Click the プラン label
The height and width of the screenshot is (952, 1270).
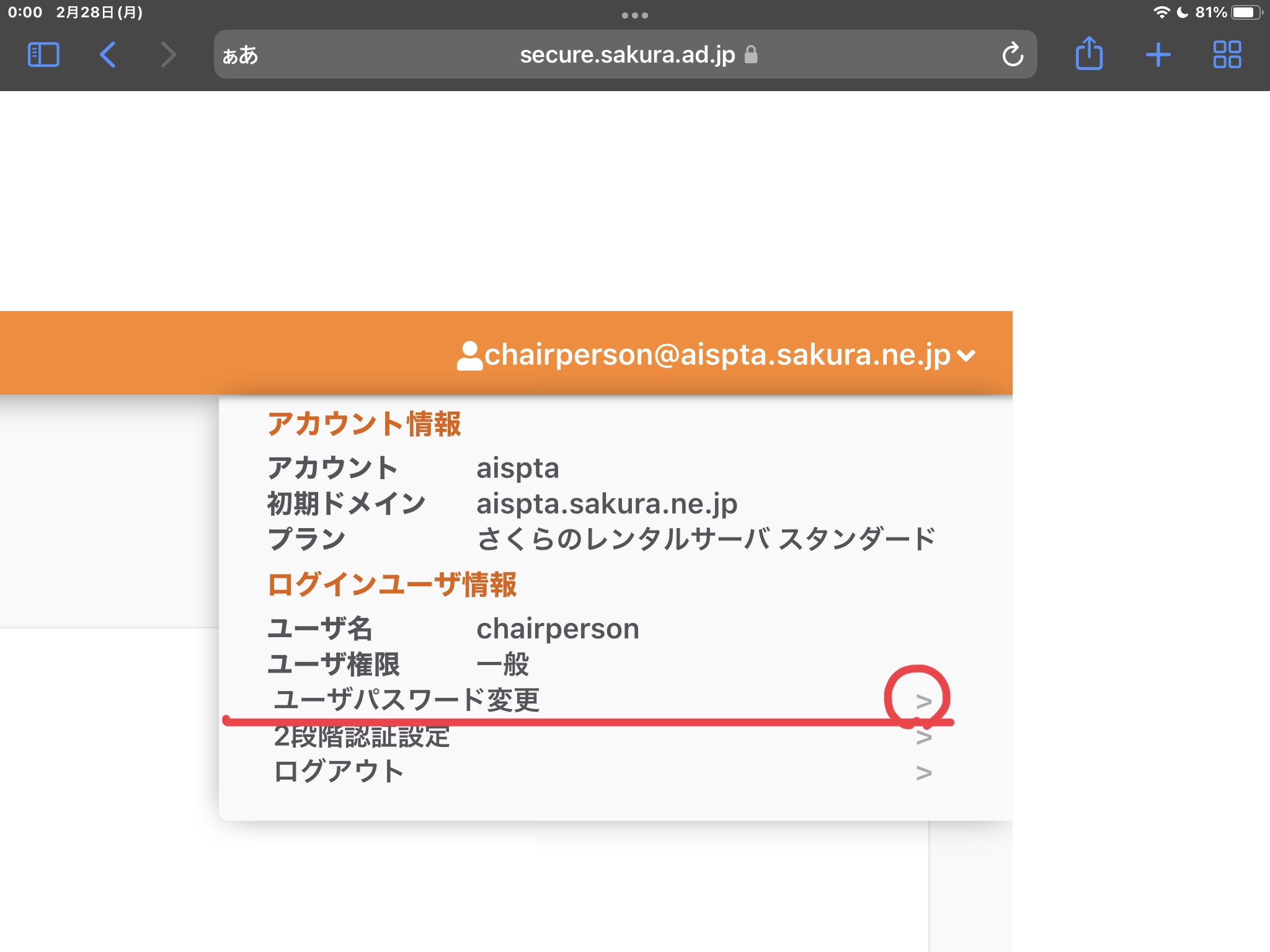pos(306,539)
